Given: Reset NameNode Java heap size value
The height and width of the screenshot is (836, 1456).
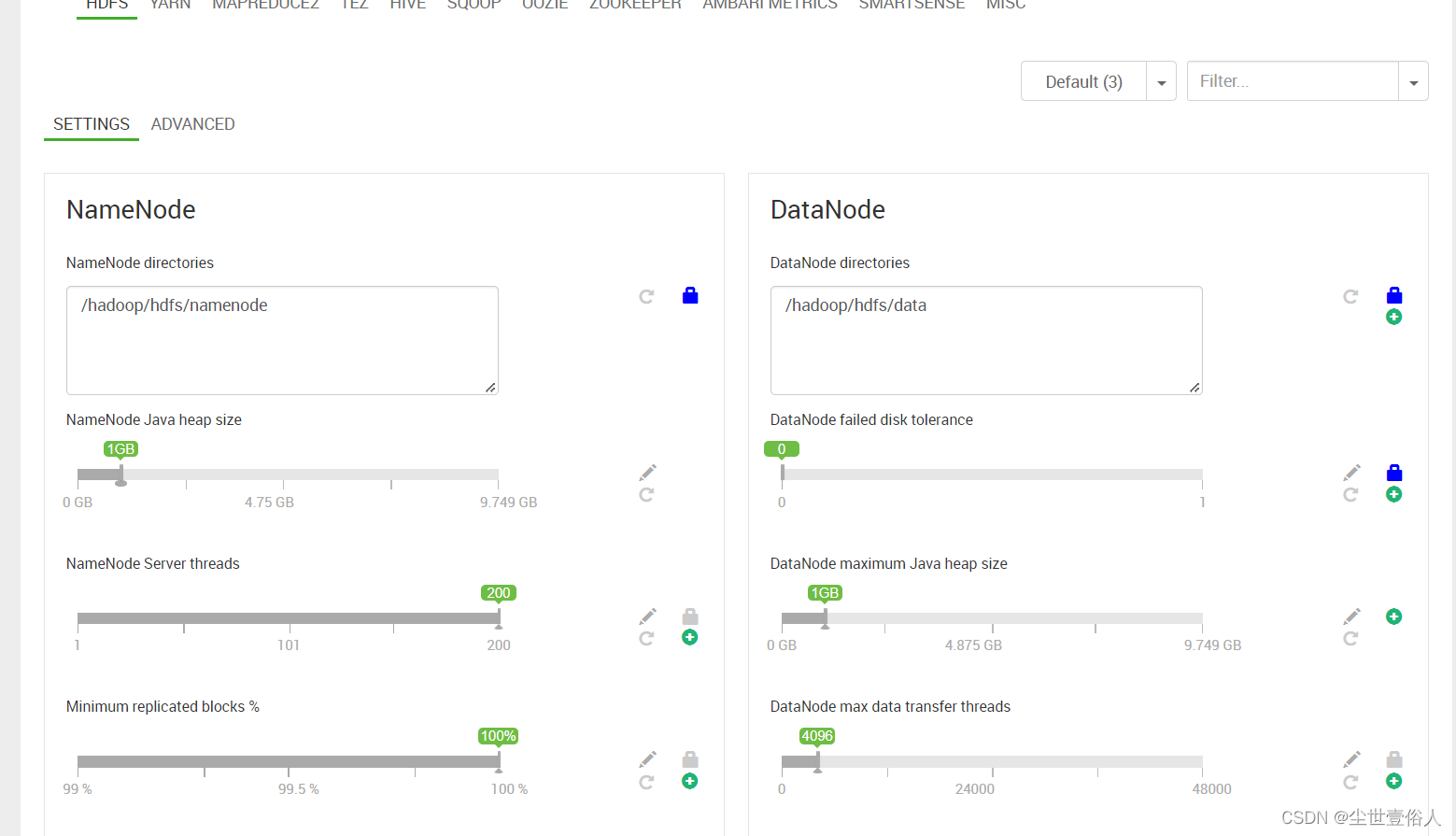Looking at the screenshot, I should pyautogui.click(x=646, y=494).
